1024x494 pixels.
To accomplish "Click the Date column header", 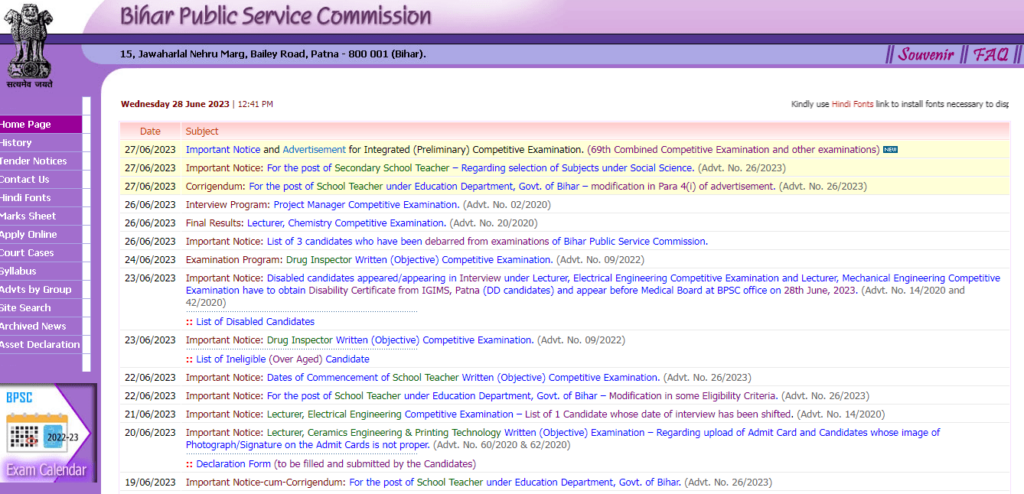I will [150, 131].
